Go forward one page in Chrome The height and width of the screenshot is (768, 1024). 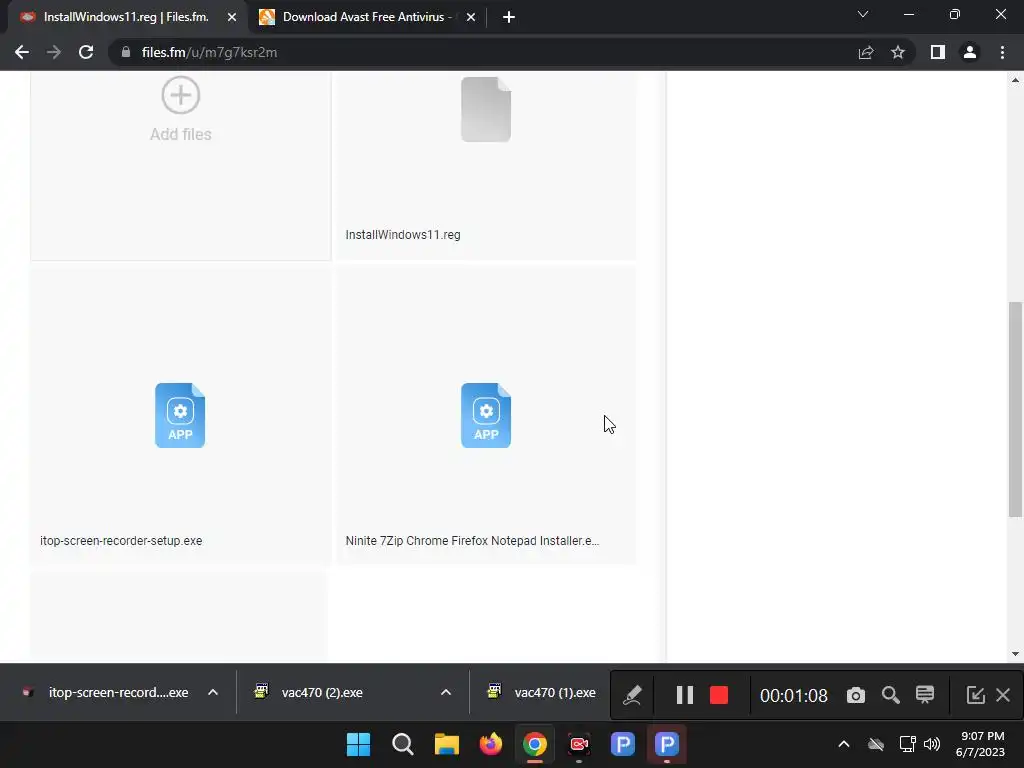[x=54, y=52]
